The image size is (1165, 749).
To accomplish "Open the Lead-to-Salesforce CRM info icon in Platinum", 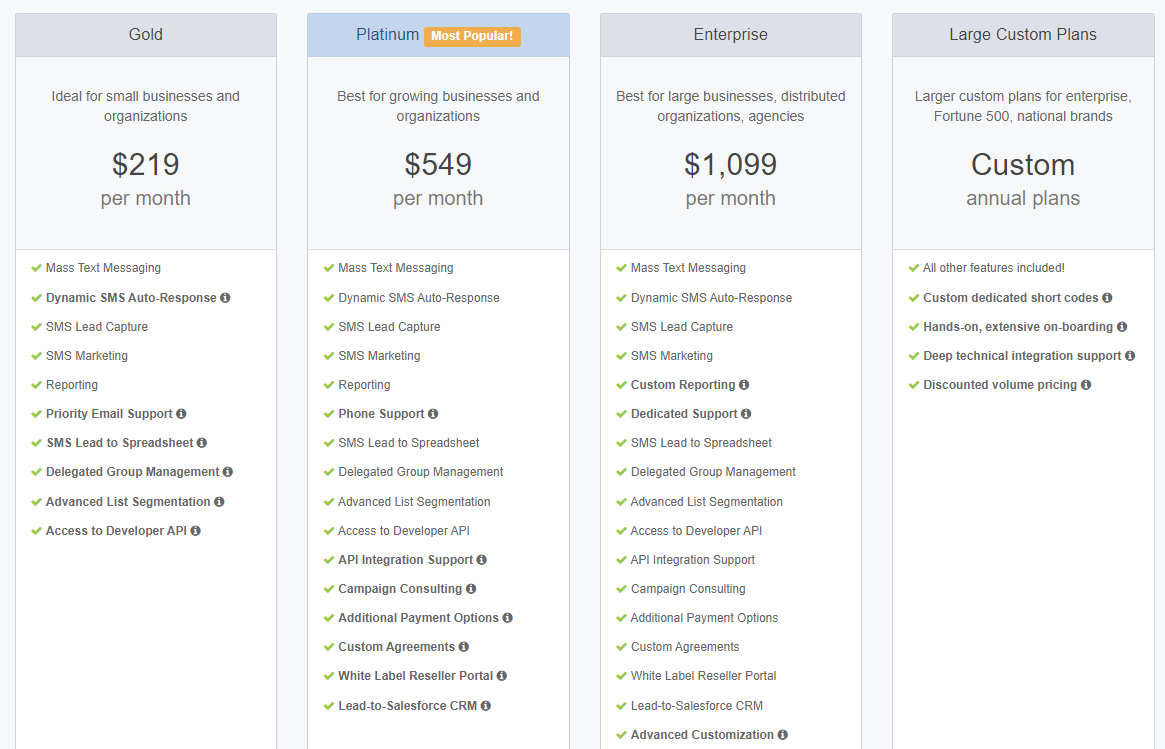I will click(x=485, y=705).
